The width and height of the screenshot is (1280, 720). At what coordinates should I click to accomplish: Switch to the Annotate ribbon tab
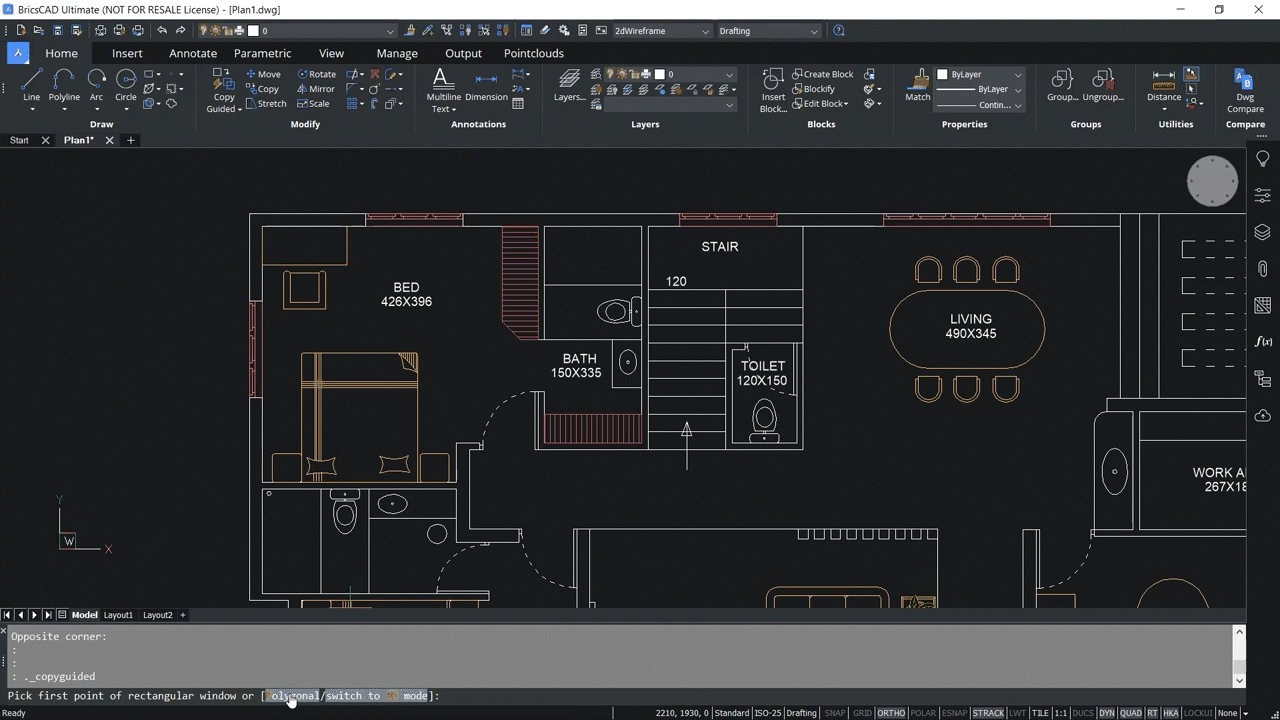tap(192, 53)
